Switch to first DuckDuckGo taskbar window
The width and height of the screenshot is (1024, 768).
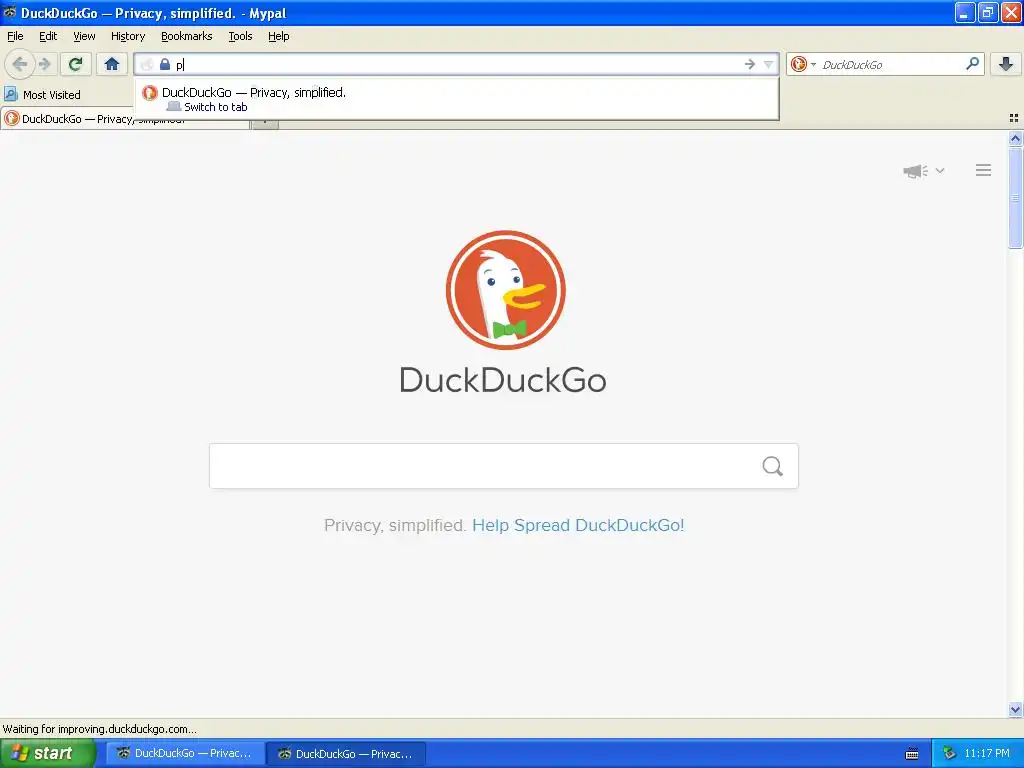tap(185, 754)
